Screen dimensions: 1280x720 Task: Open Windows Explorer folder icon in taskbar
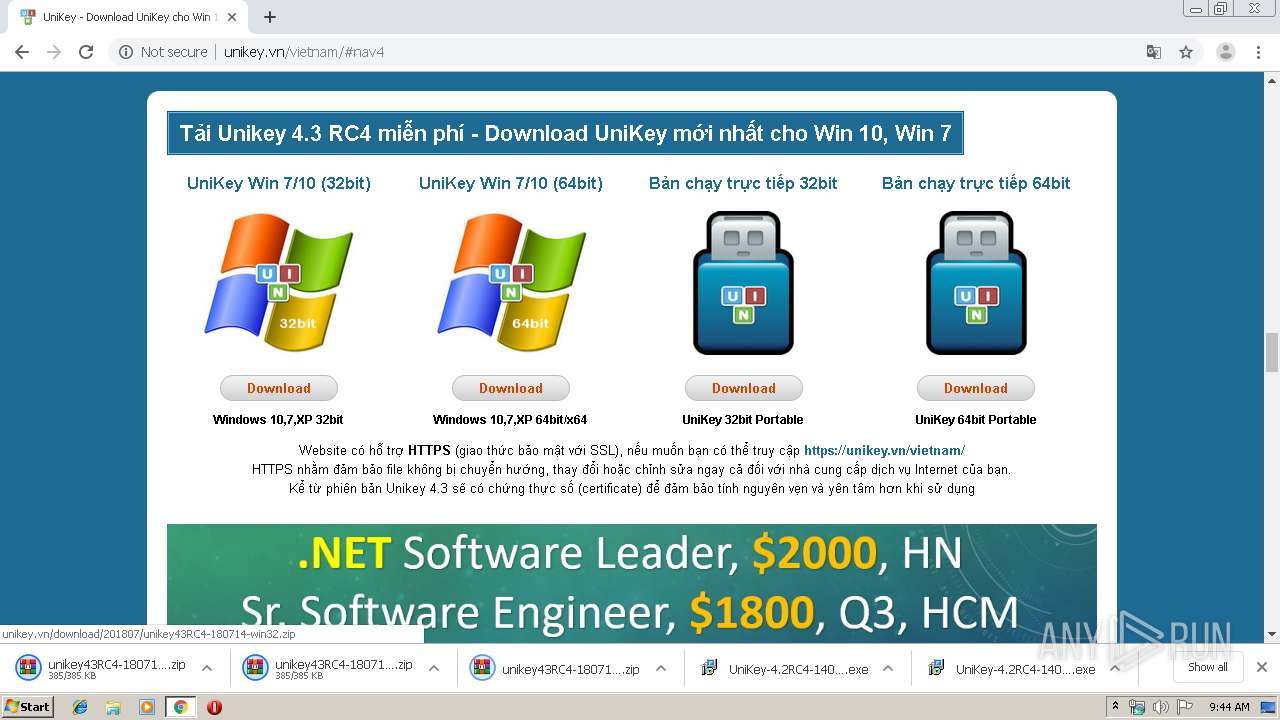tap(113, 707)
